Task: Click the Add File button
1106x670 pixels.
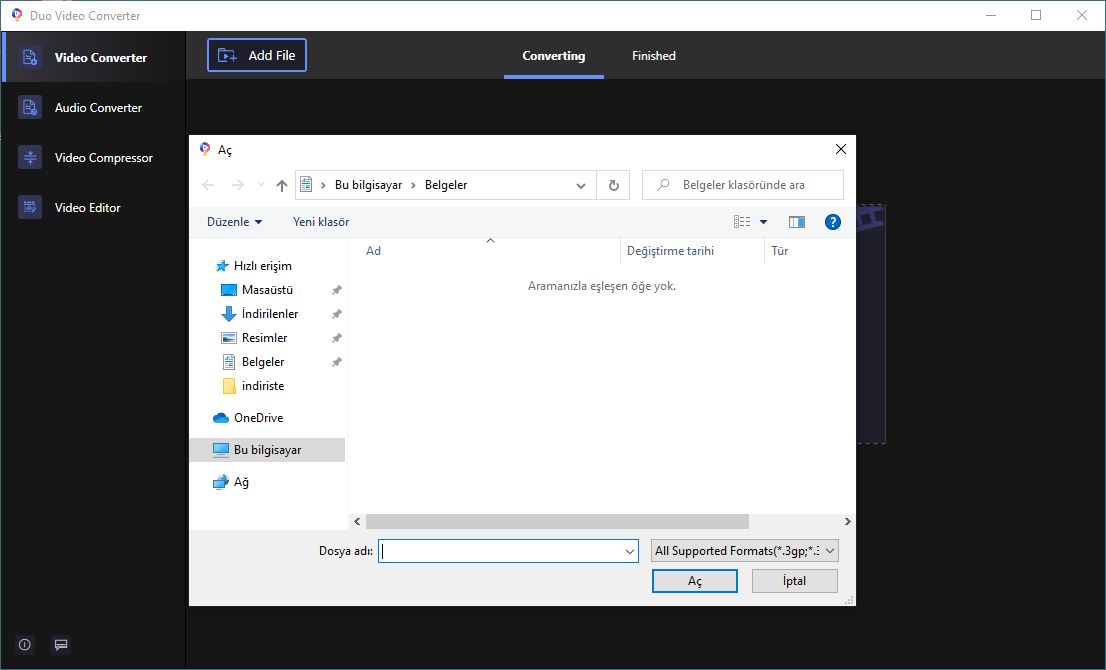Action: [257, 55]
